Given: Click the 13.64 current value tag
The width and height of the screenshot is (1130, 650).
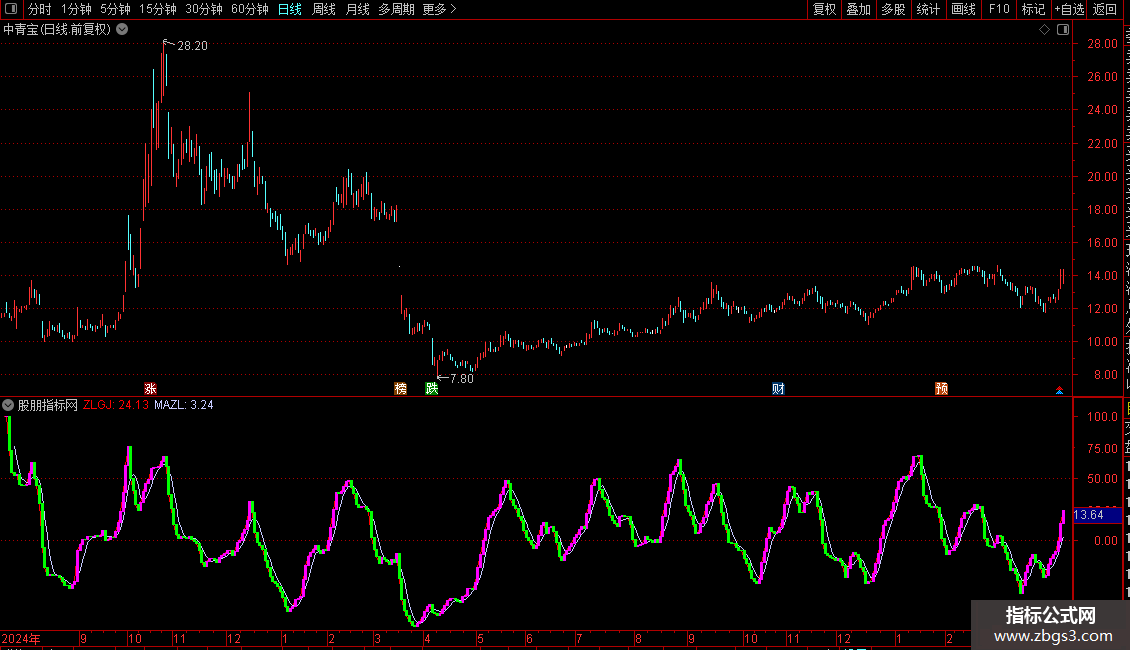Looking at the screenshot, I should click(1097, 515).
